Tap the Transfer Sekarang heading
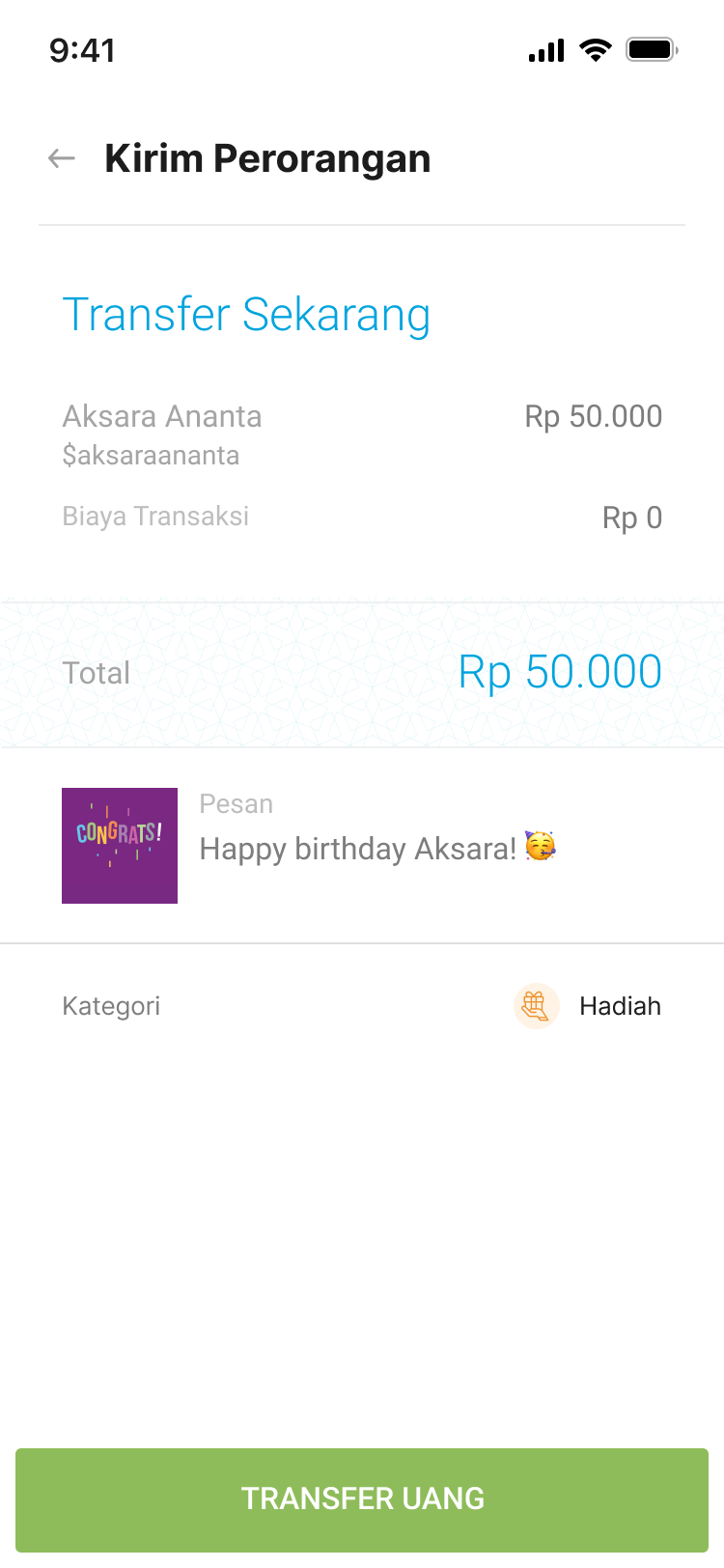Viewport: 724px width, 1568px height. tap(246, 315)
